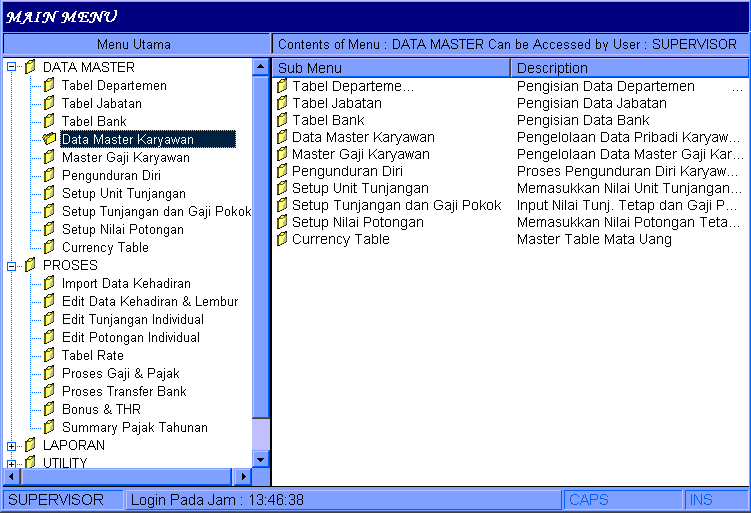751x513 pixels.
Task: Click folder icon beside Tabel Jabatan in tree
Action: 49,103
